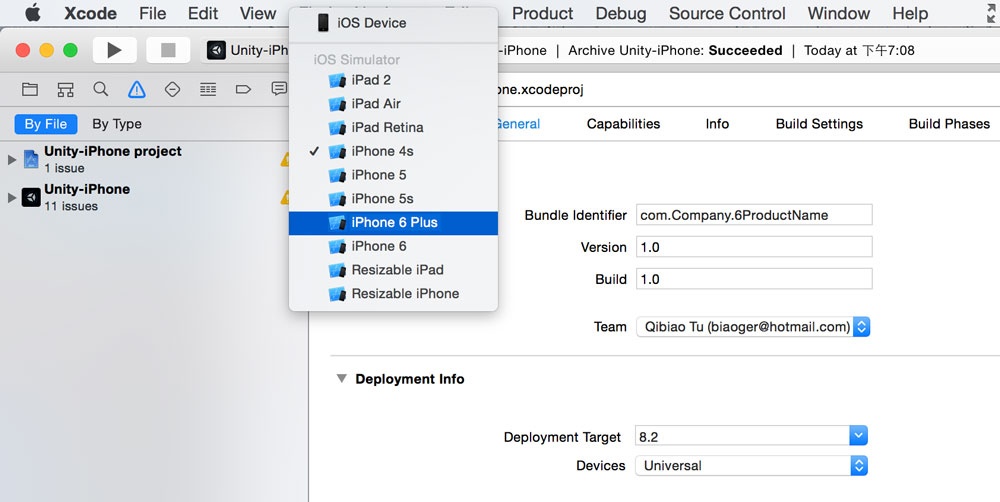1000x502 pixels.
Task: Open the Find navigator magnifier icon
Action: 101,89
